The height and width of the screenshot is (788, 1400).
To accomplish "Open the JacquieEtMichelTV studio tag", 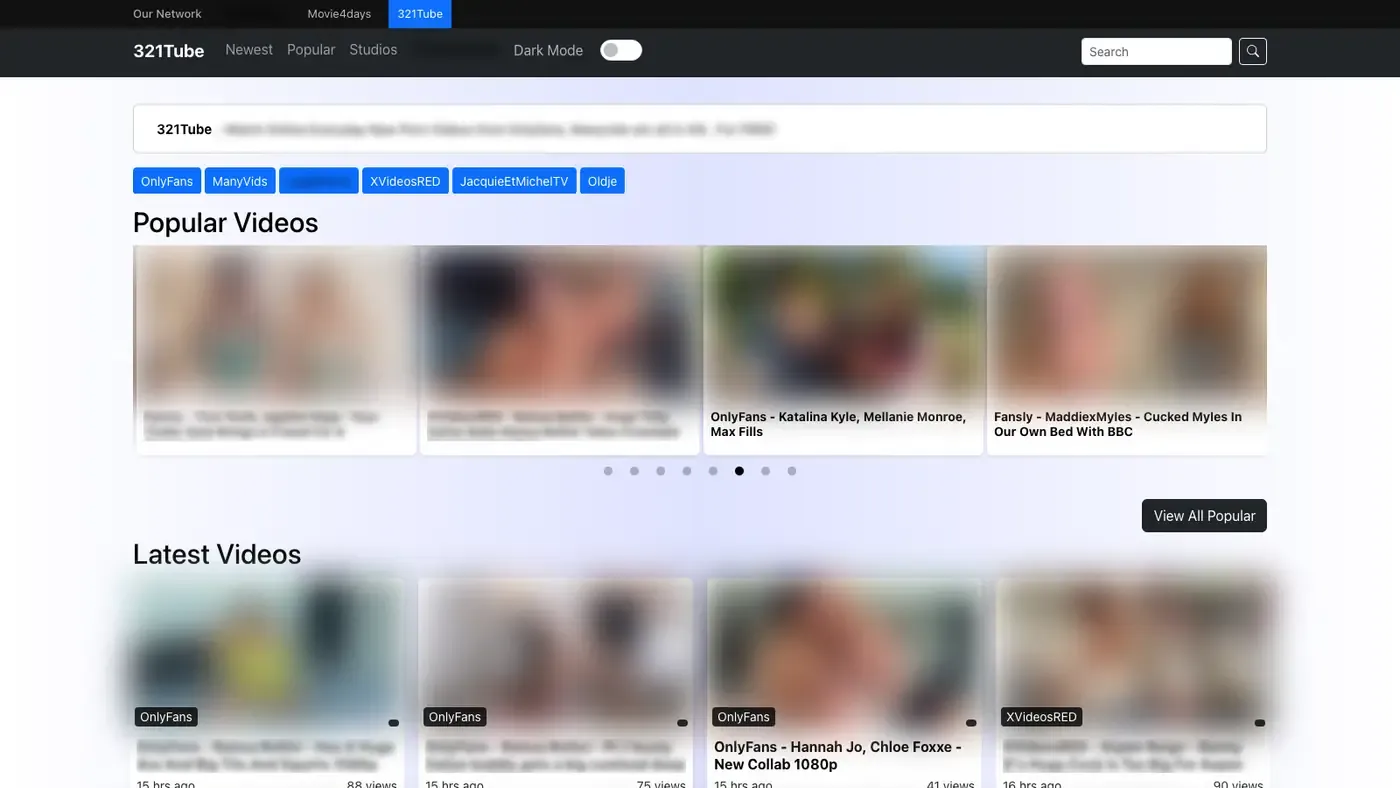I will tap(514, 181).
